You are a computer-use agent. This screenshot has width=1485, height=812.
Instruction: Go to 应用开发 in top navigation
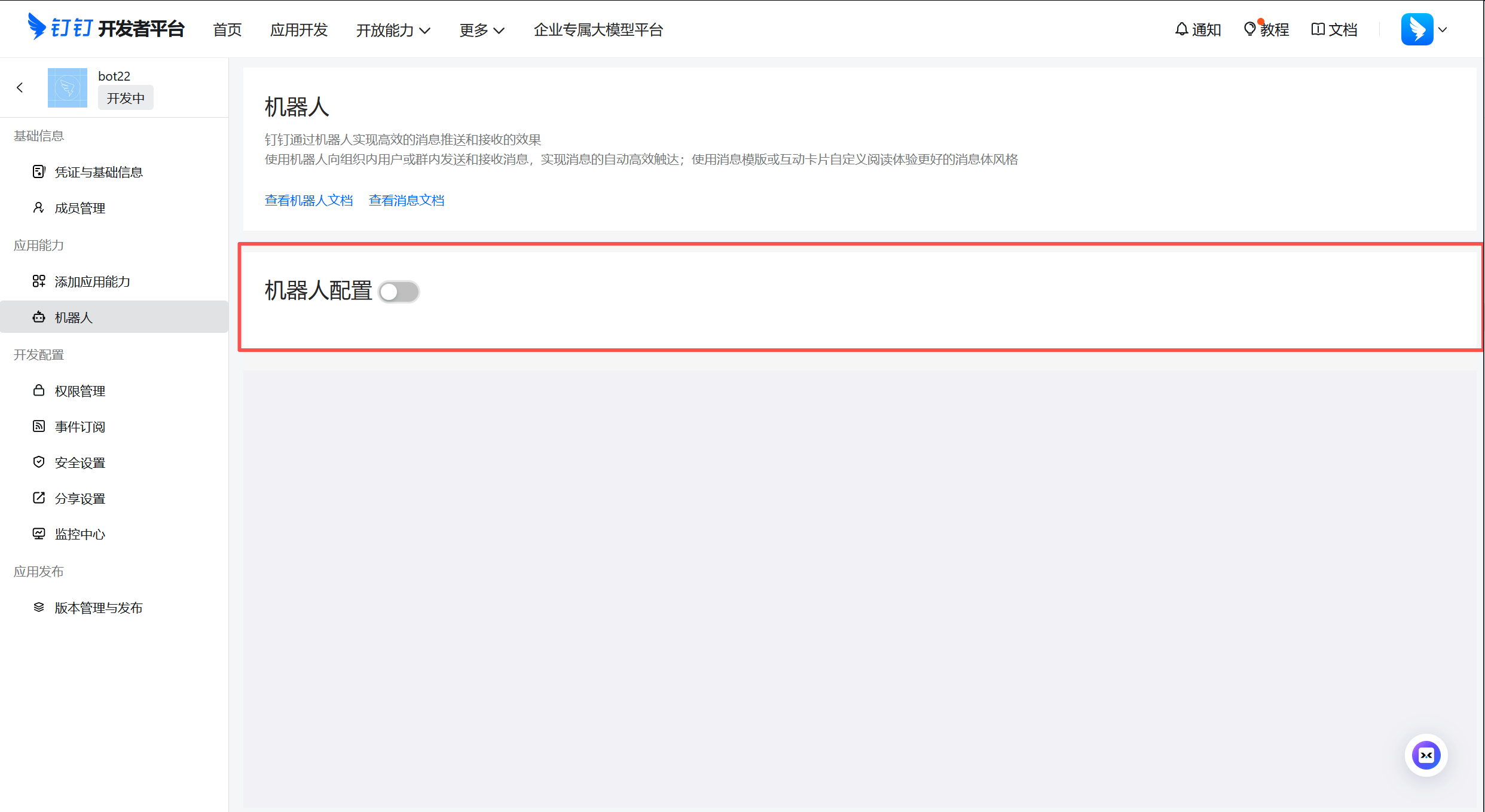tap(299, 30)
